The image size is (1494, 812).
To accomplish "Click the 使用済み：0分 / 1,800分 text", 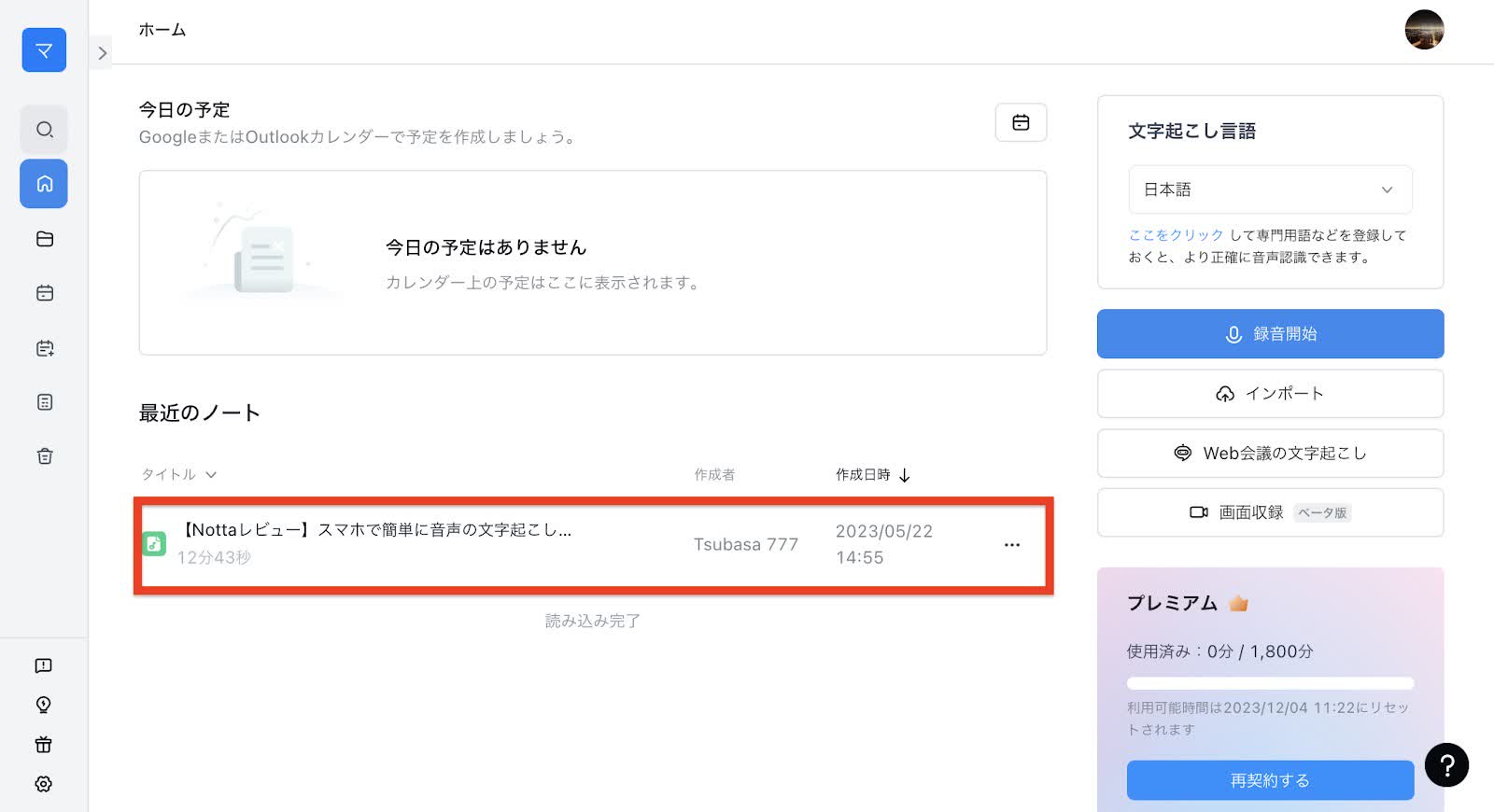I will pos(1219,651).
